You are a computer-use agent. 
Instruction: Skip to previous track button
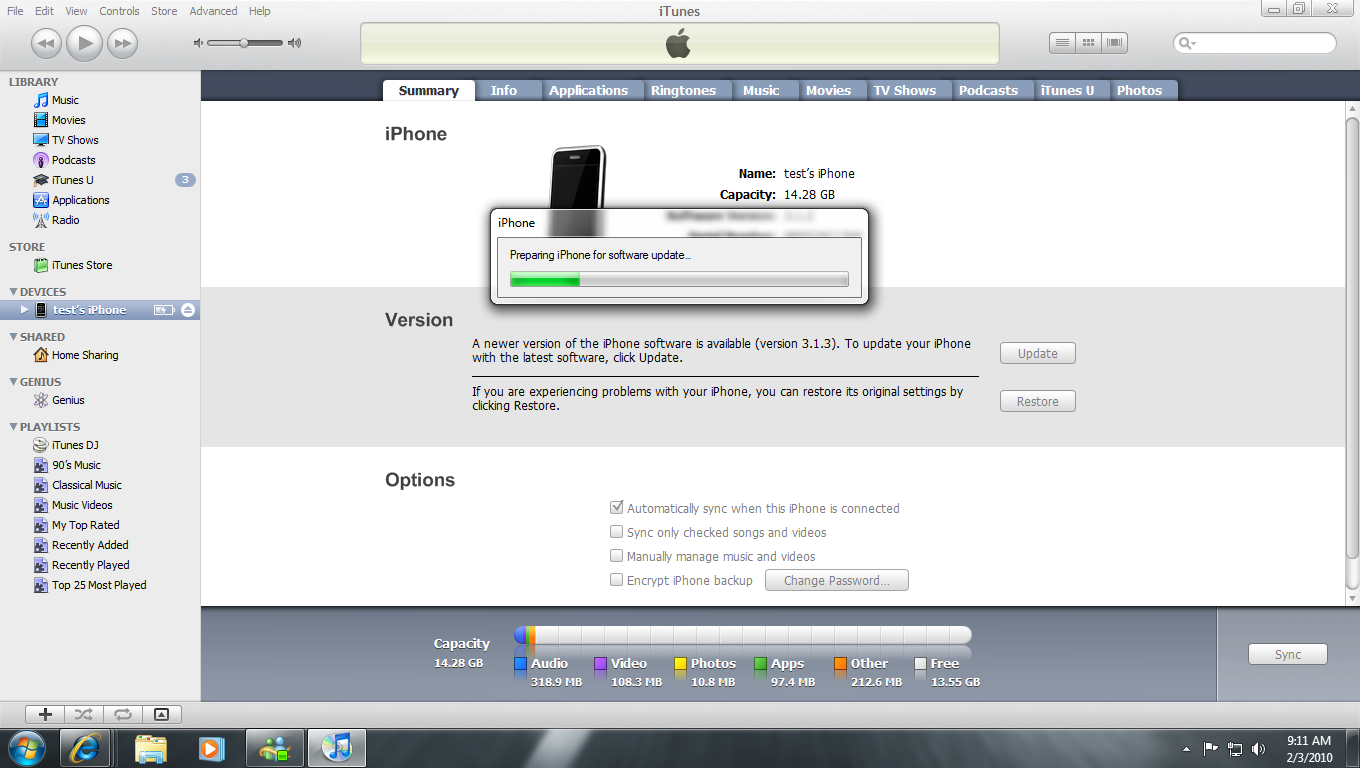46,43
